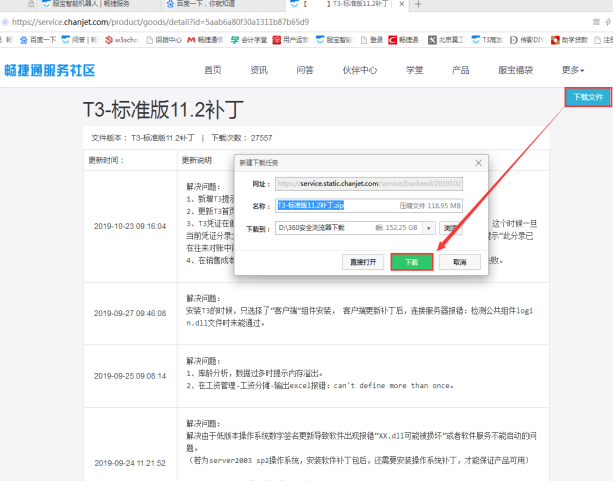The height and width of the screenshot is (481, 613).
Task: Click the 网址 URL field in dialog
Action: point(369,184)
